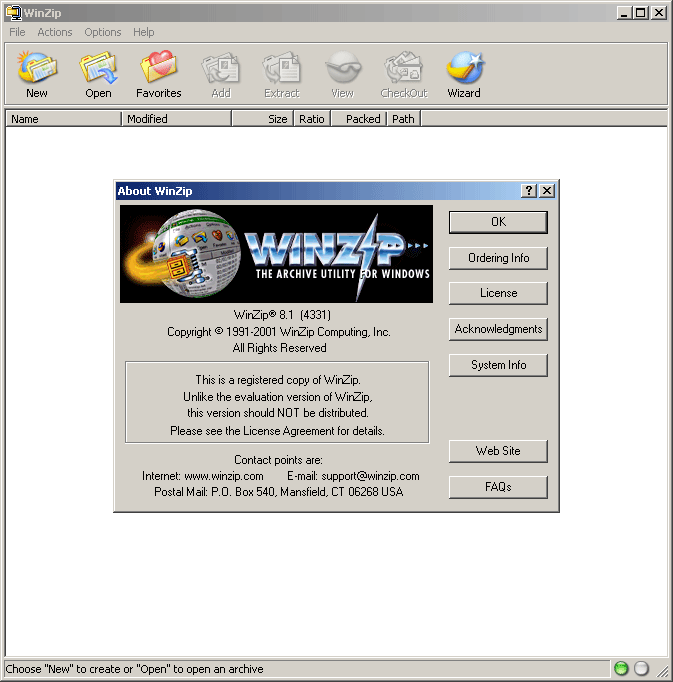Click 'This is a registered copy of WinZip.'
The height and width of the screenshot is (682, 673).
coord(278,380)
